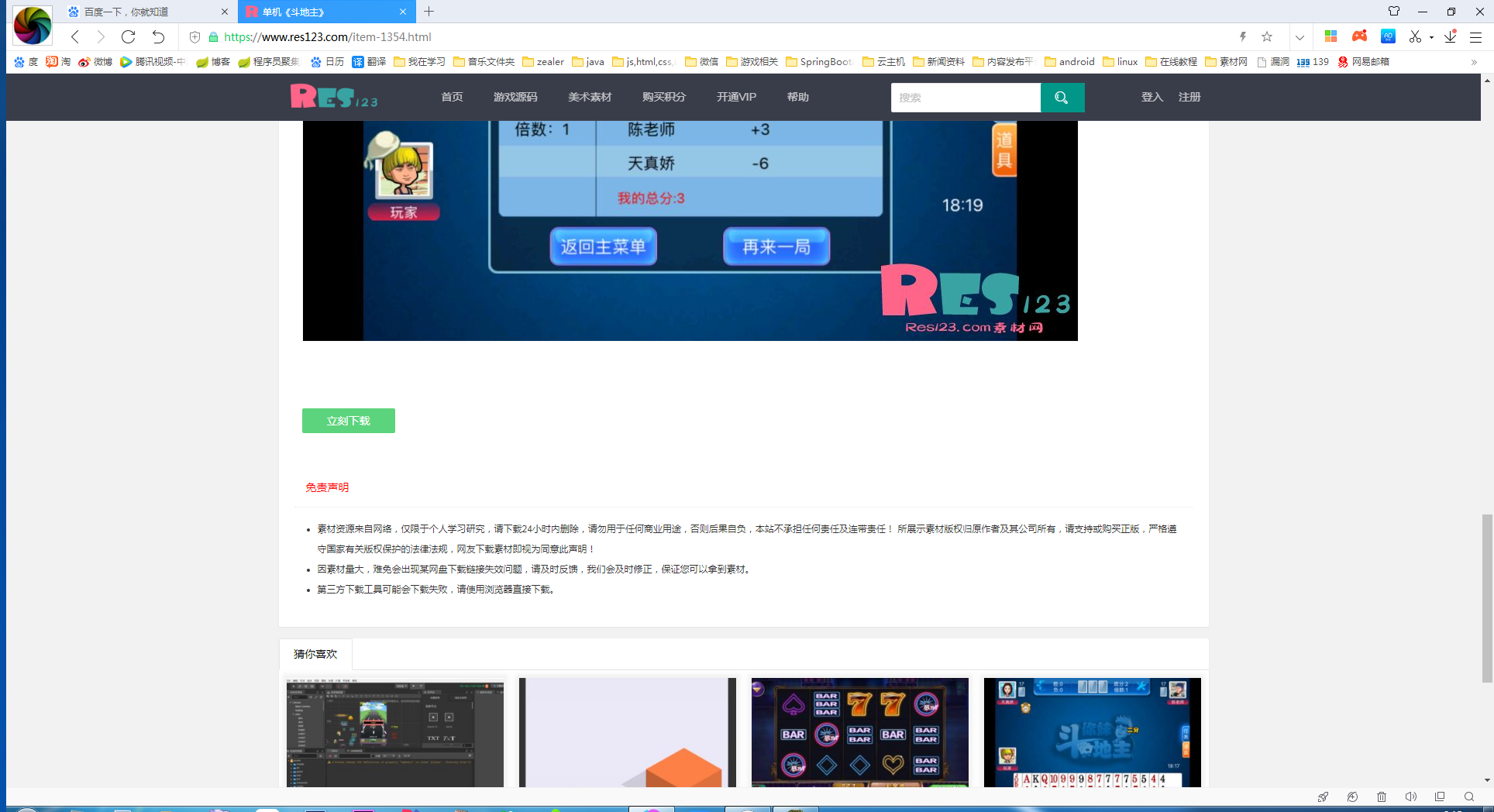The height and width of the screenshot is (812, 1494).
Task: Click the undo/restore closed page icon
Action: click(158, 36)
